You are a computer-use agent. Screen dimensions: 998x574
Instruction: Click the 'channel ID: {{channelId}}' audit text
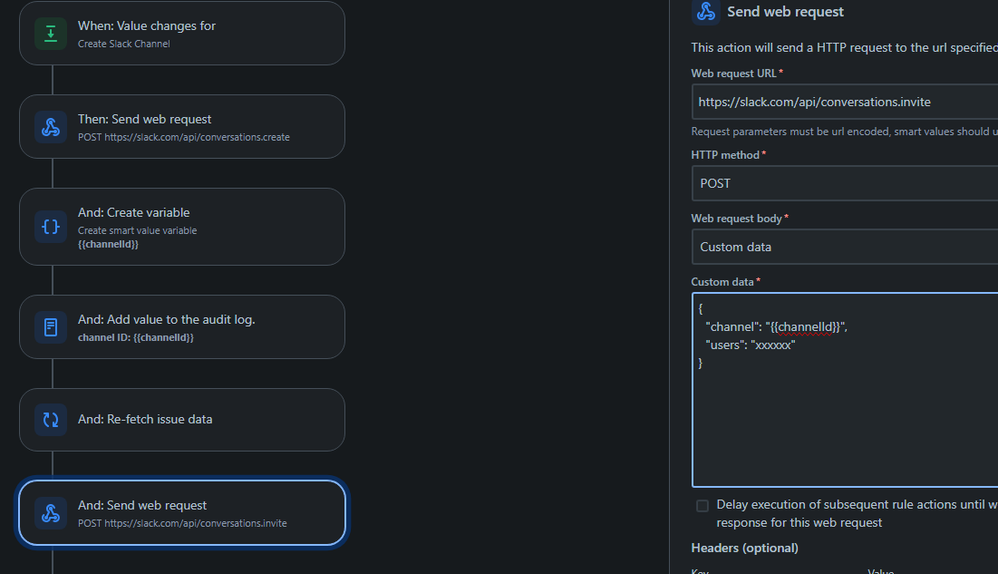(x=136, y=338)
